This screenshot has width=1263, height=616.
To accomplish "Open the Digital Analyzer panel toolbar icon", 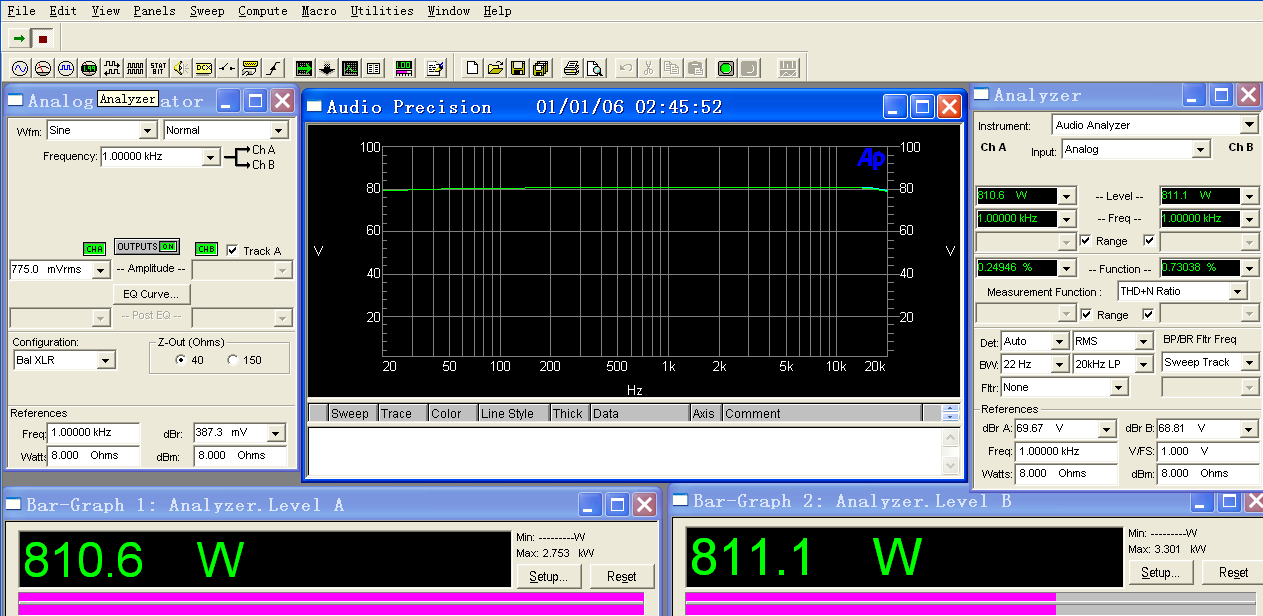I will point(89,68).
